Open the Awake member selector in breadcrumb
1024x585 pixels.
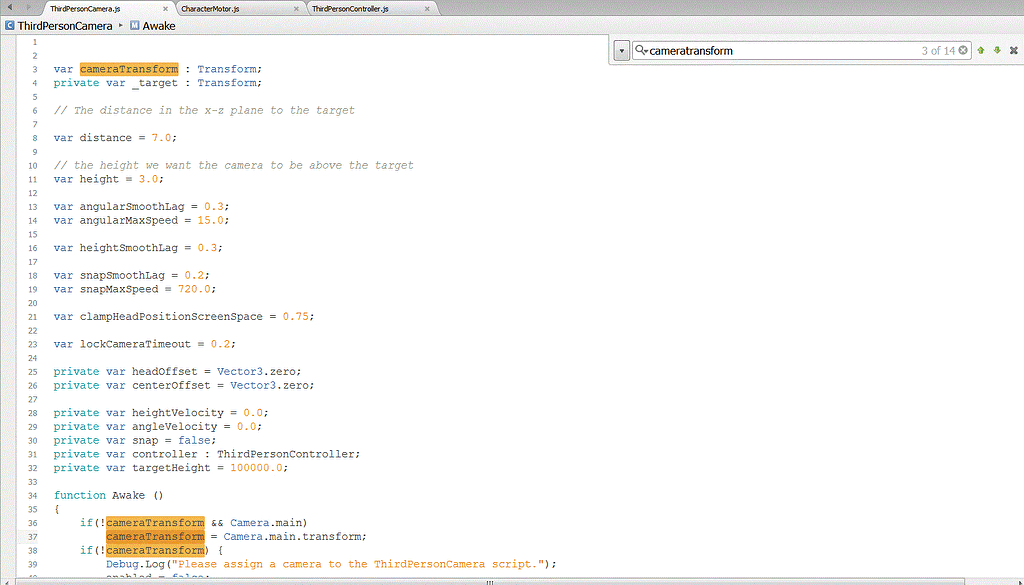(x=158, y=26)
